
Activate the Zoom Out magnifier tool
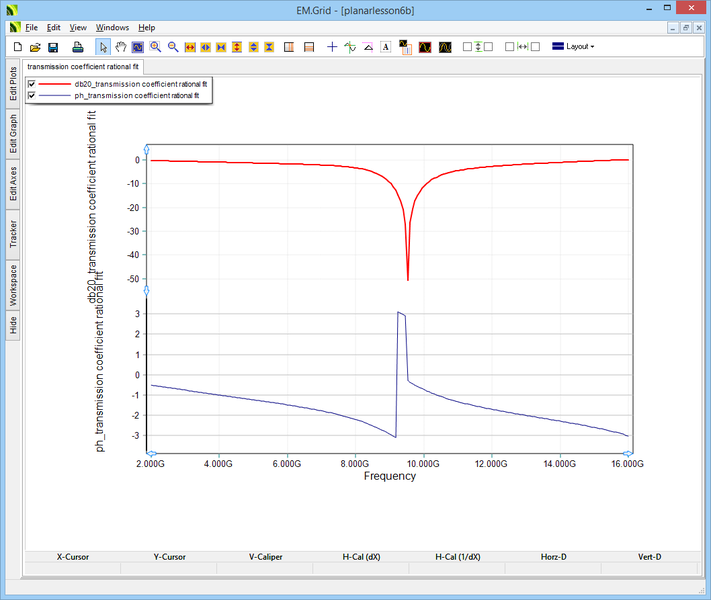tap(172, 47)
